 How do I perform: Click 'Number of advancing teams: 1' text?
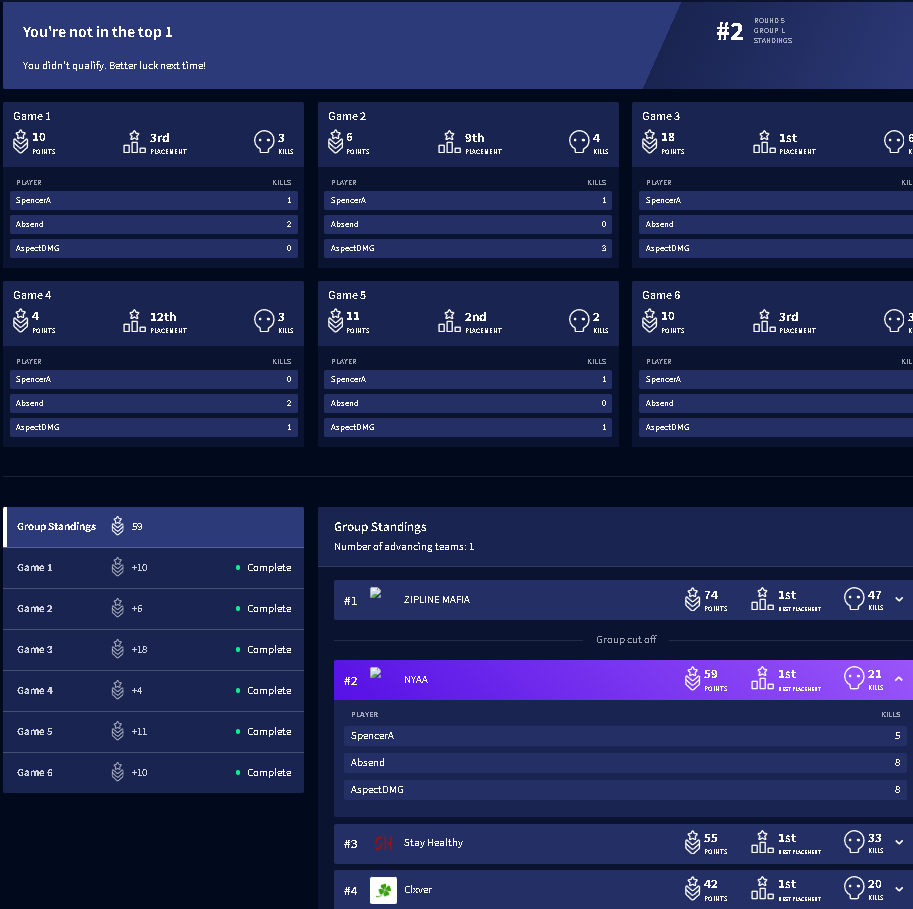click(x=404, y=547)
